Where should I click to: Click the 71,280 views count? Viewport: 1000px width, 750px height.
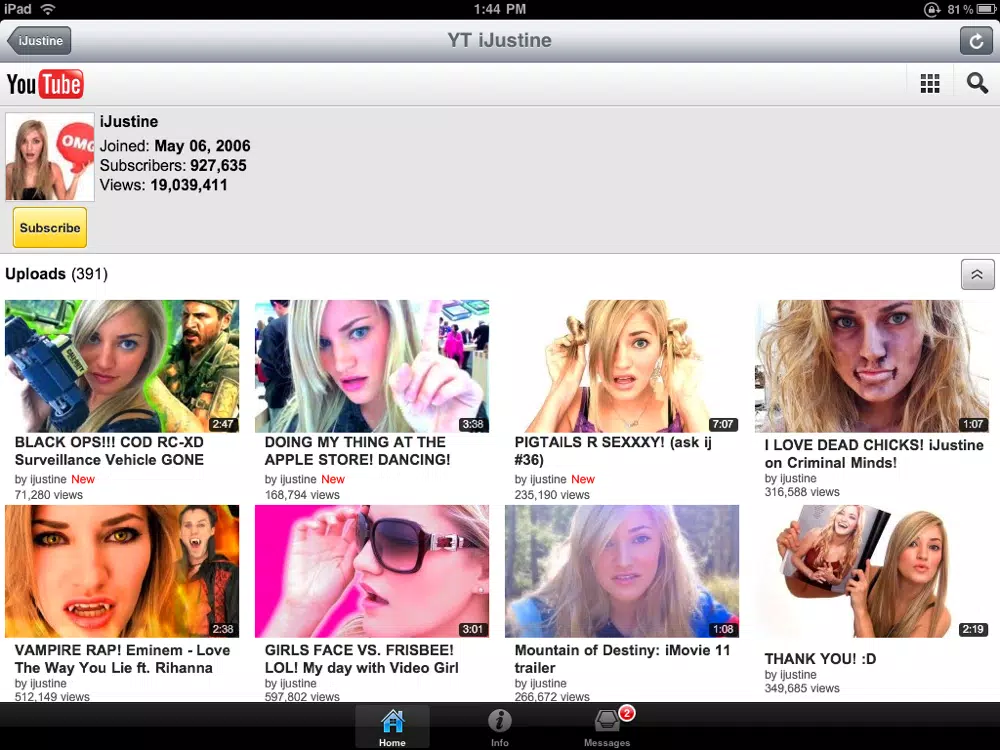pyautogui.click(x=48, y=495)
